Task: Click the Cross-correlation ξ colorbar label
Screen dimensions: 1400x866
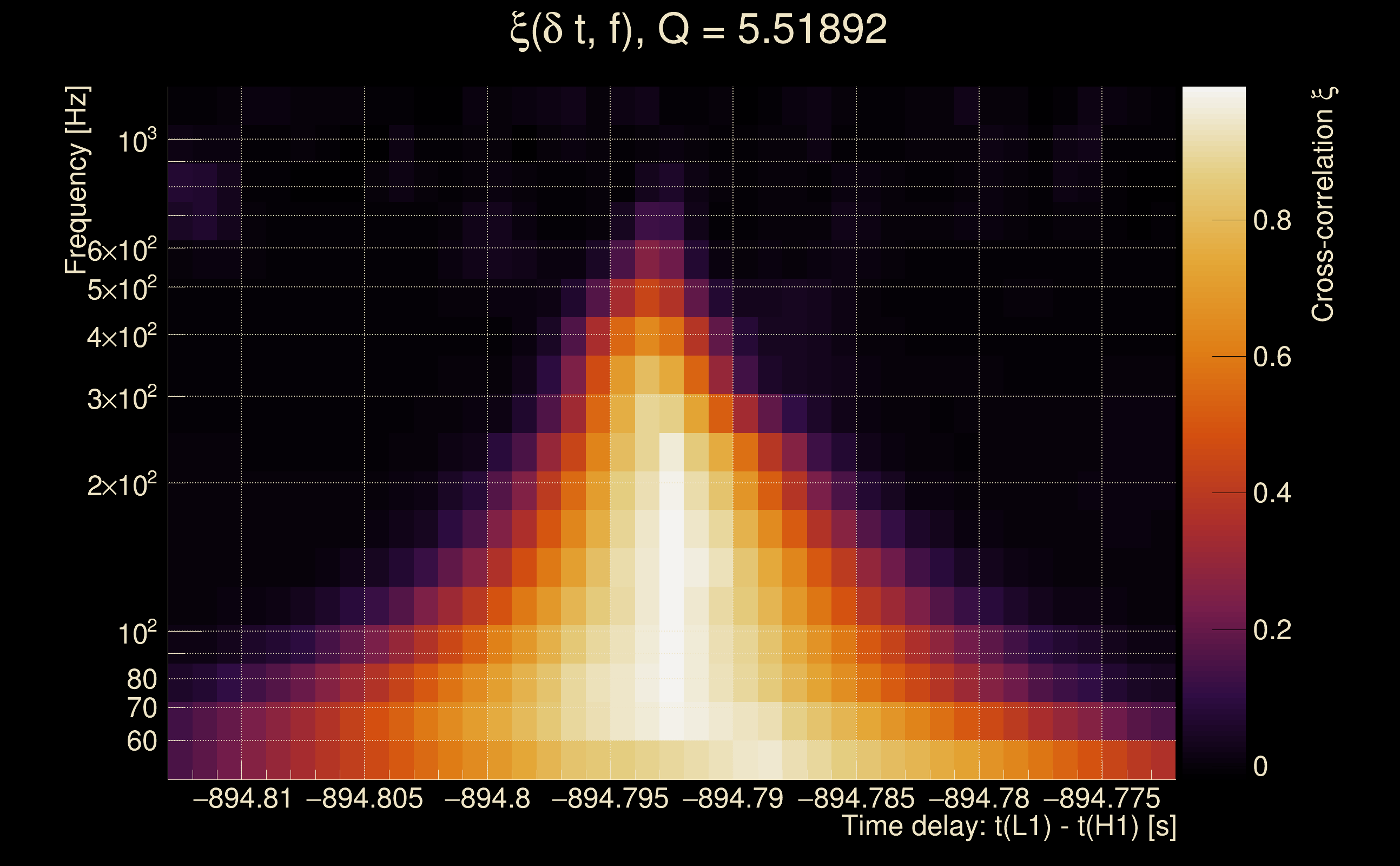Action: (x=1324, y=205)
